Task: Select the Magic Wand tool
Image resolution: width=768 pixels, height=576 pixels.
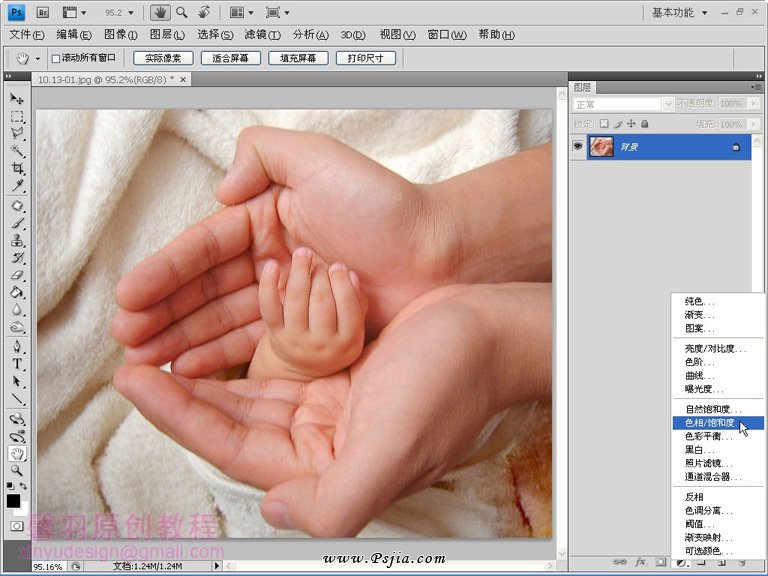Action: point(17,152)
